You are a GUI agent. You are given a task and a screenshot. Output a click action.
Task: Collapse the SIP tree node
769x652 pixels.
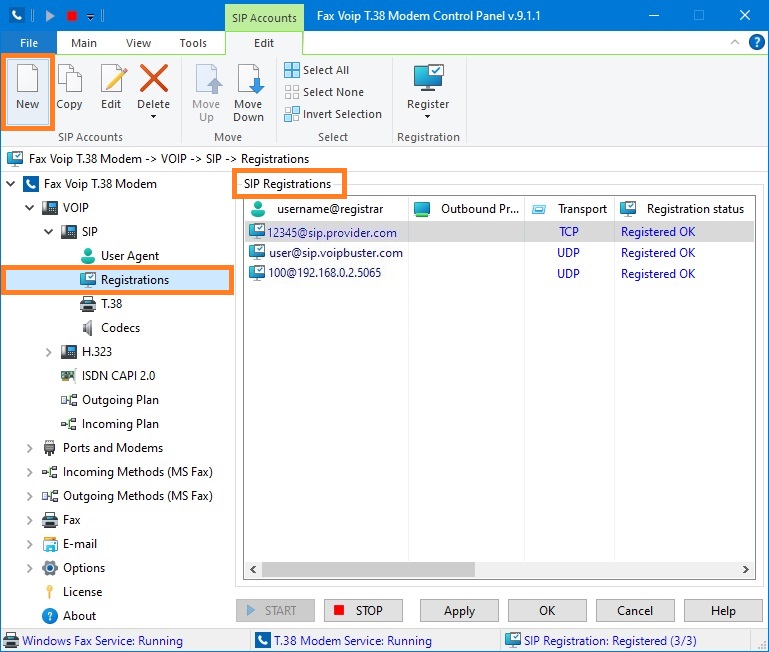[49, 232]
